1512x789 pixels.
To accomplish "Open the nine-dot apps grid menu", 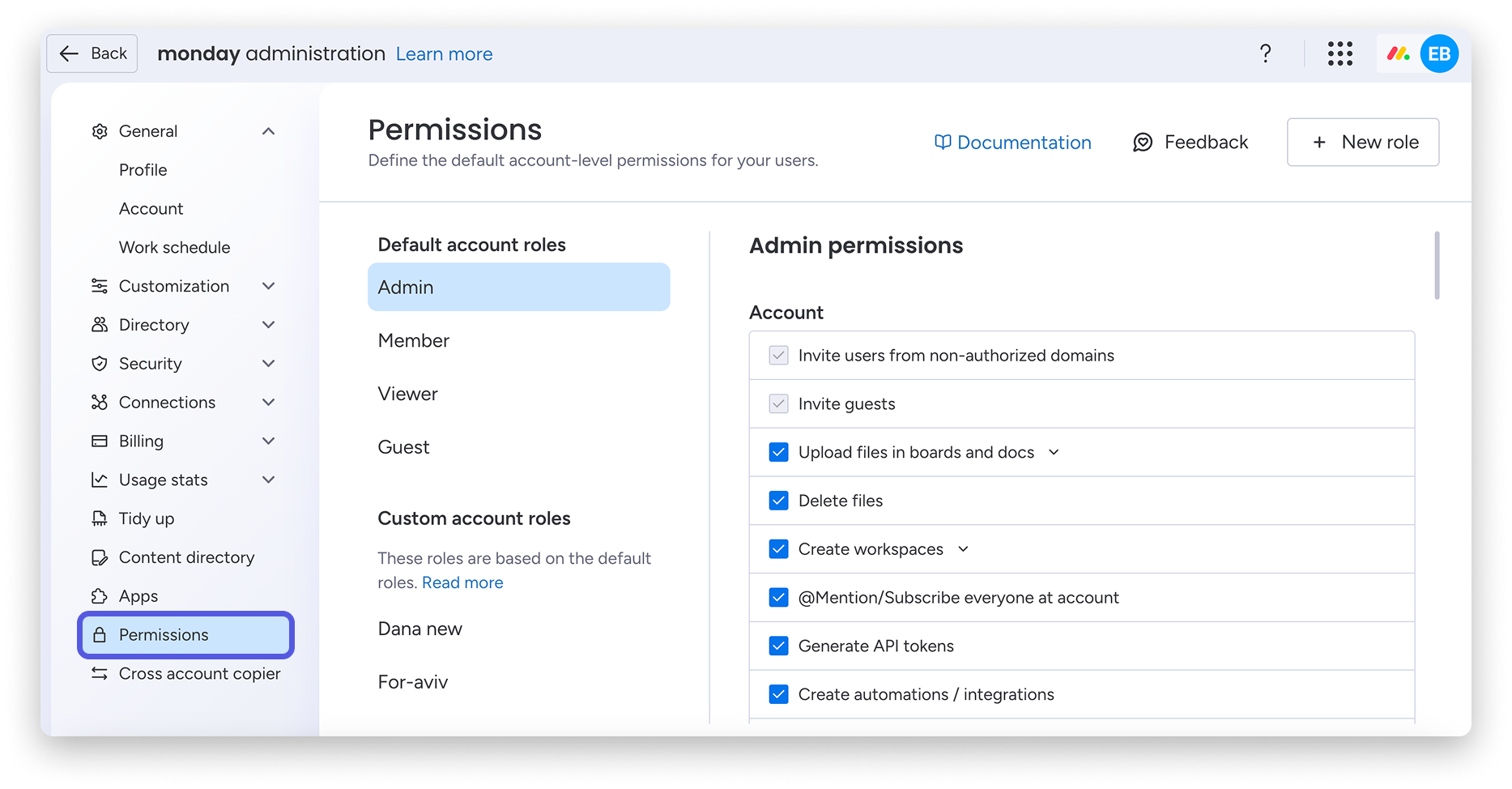I will 1340,53.
